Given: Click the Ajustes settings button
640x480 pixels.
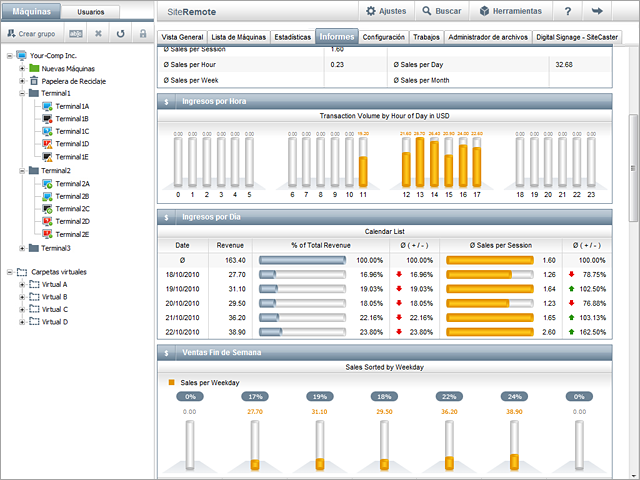Looking at the screenshot, I should [386, 12].
